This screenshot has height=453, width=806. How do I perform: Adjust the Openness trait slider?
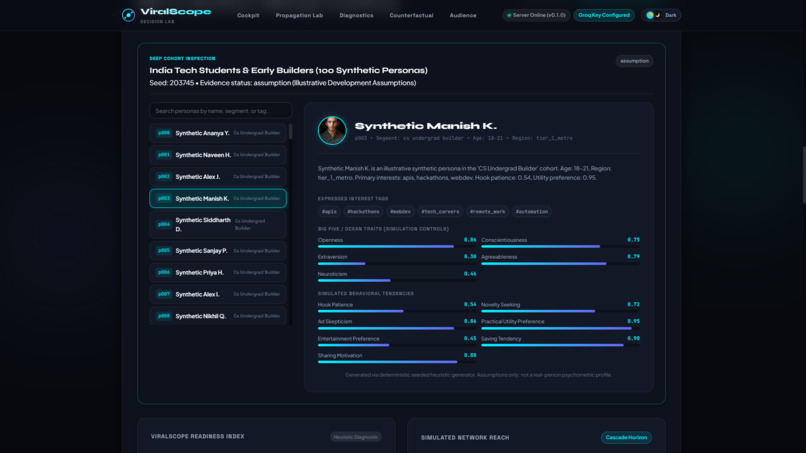point(397,247)
